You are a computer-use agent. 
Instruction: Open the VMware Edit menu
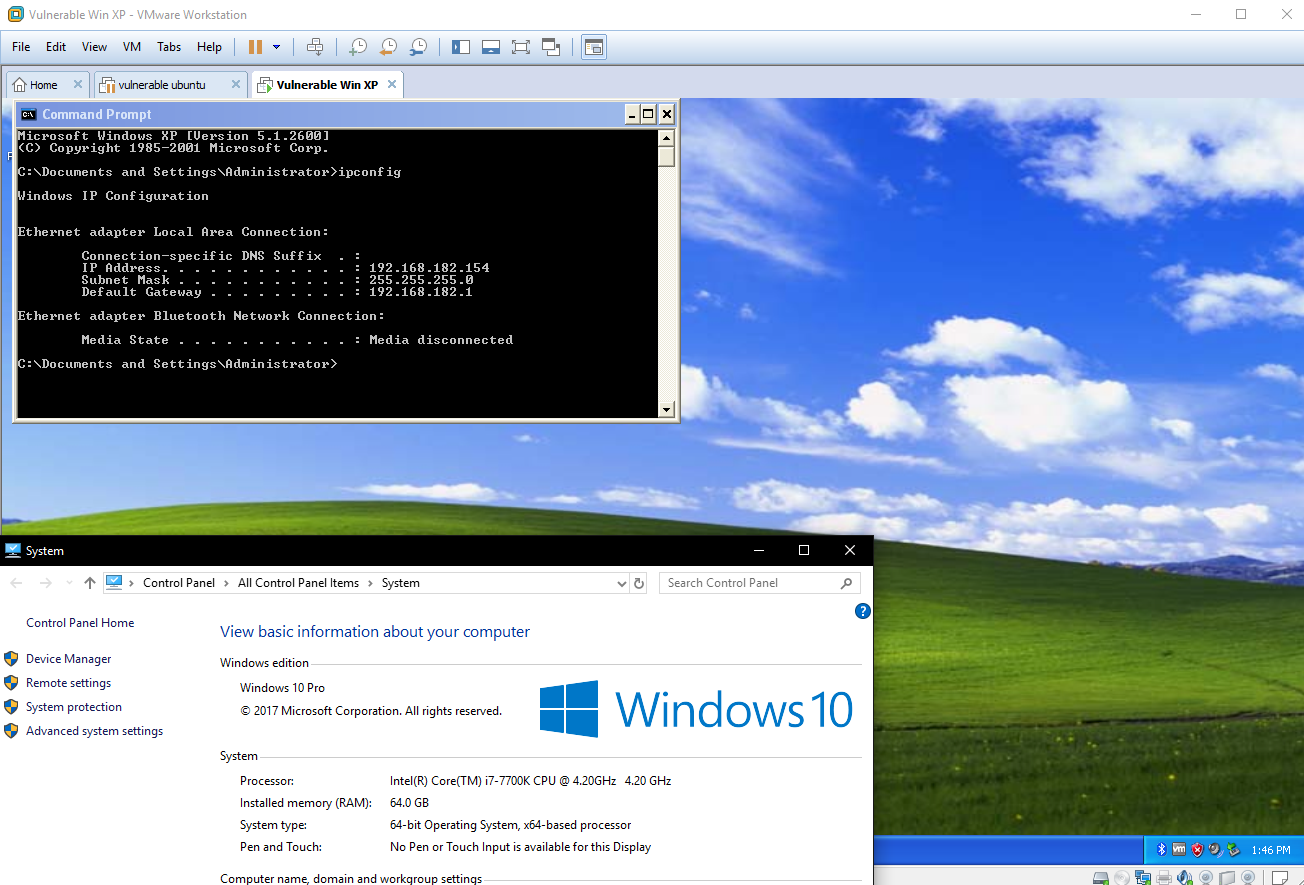point(56,47)
